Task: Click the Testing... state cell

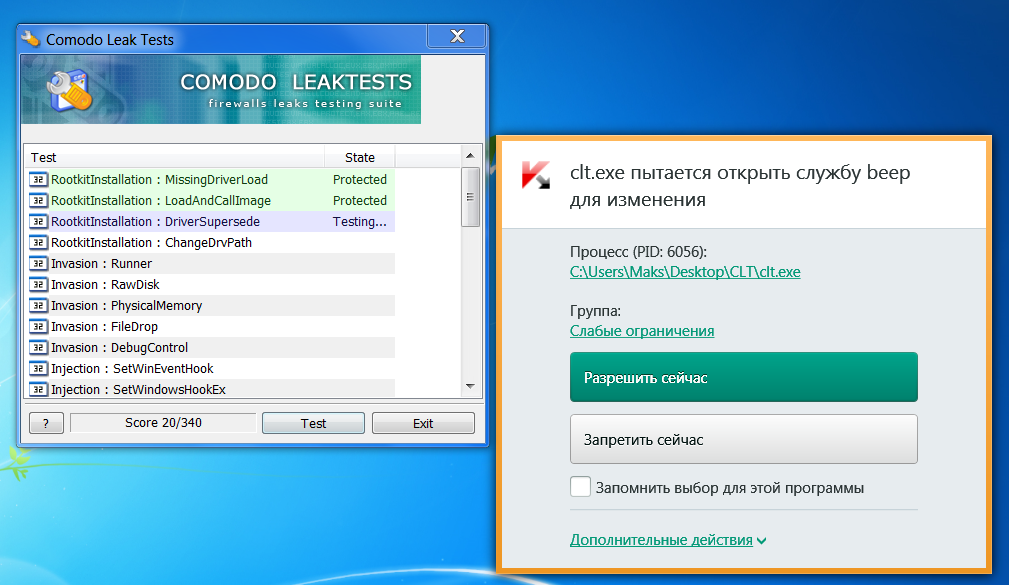Action: [x=359, y=221]
